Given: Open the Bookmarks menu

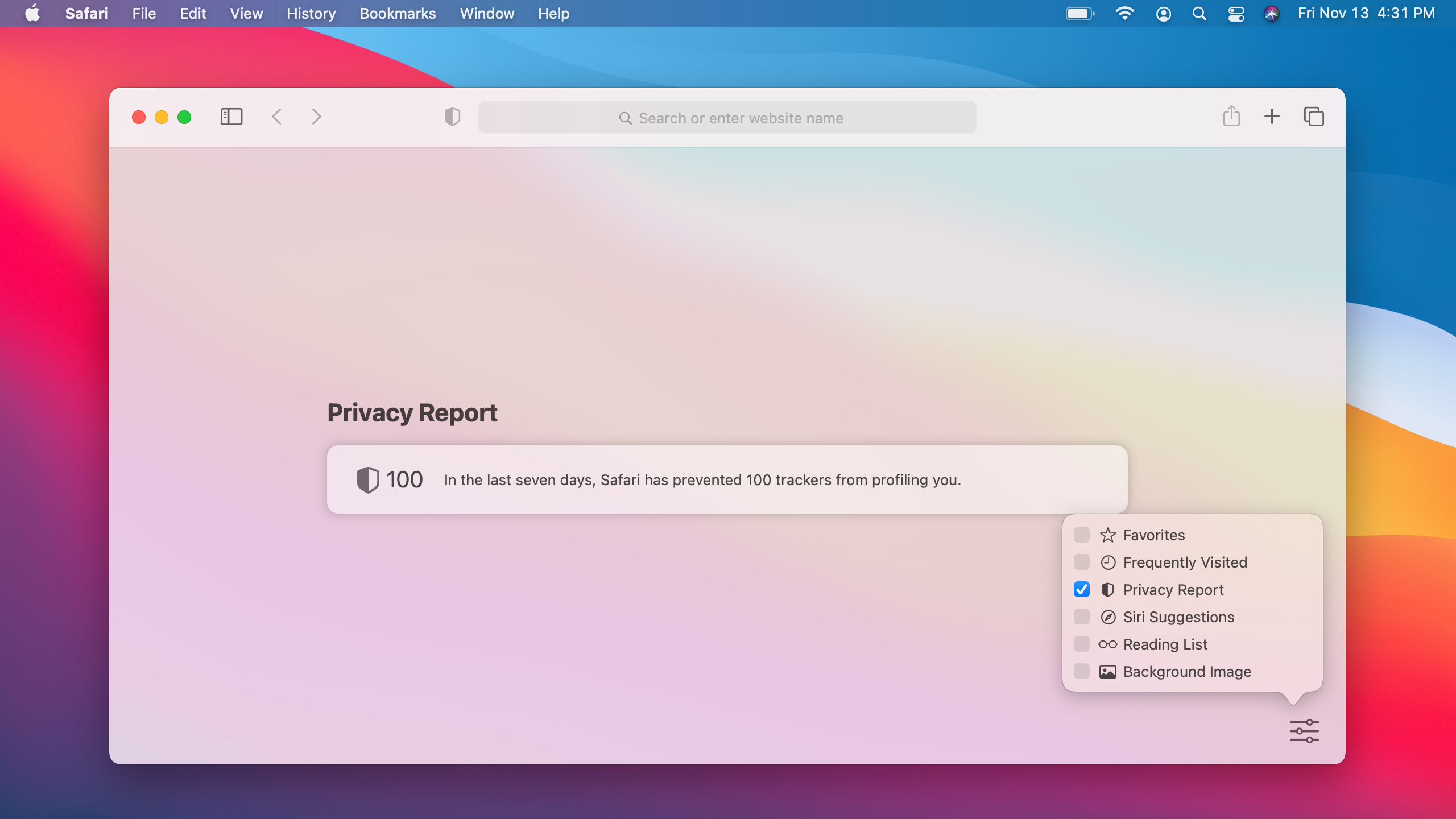Looking at the screenshot, I should [398, 13].
